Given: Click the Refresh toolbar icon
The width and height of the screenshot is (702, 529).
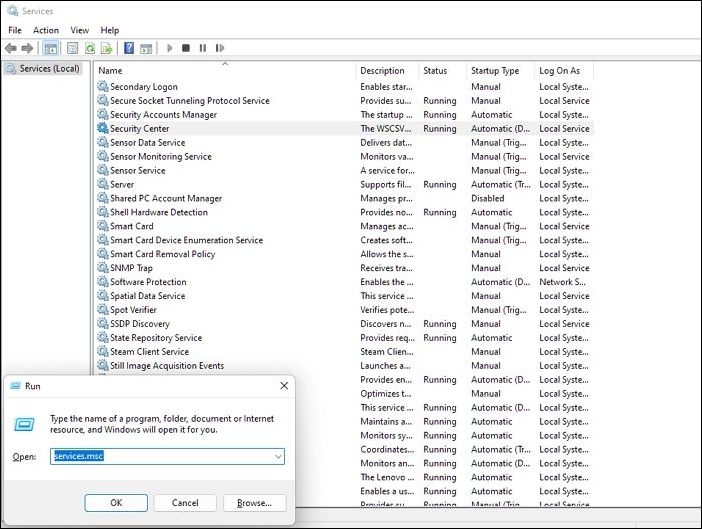Looking at the screenshot, I should (90, 48).
